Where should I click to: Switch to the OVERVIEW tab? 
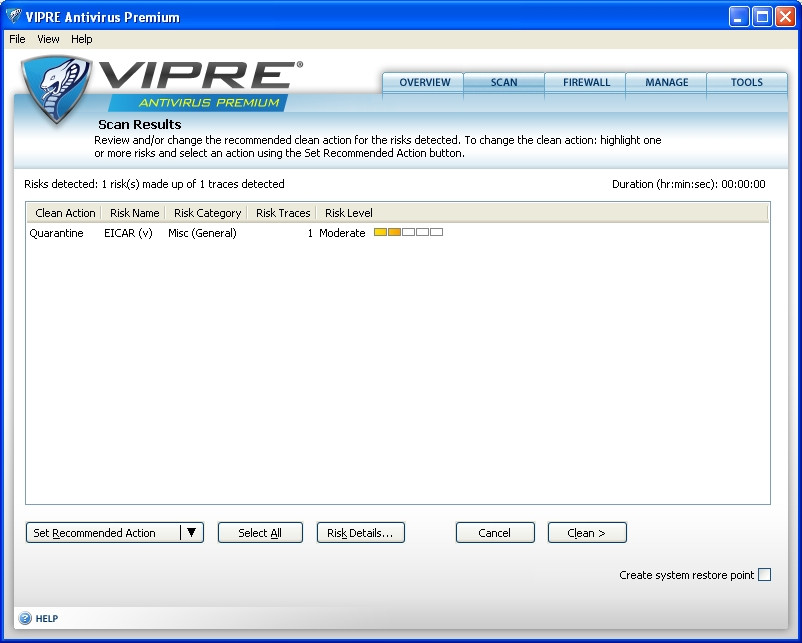(x=424, y=82)
